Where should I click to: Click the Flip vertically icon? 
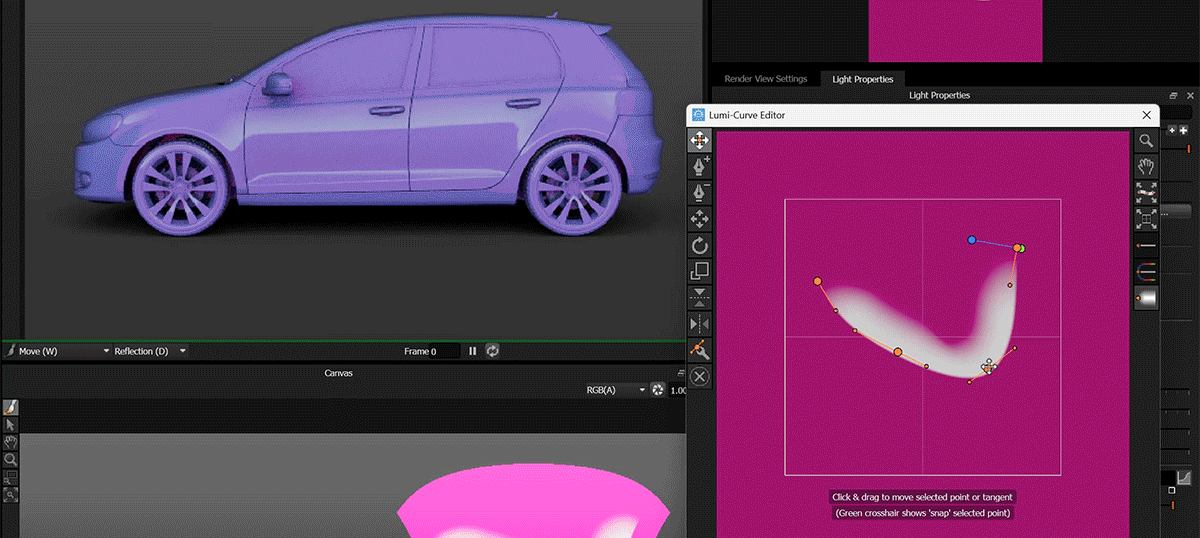[x=700, y=297]
